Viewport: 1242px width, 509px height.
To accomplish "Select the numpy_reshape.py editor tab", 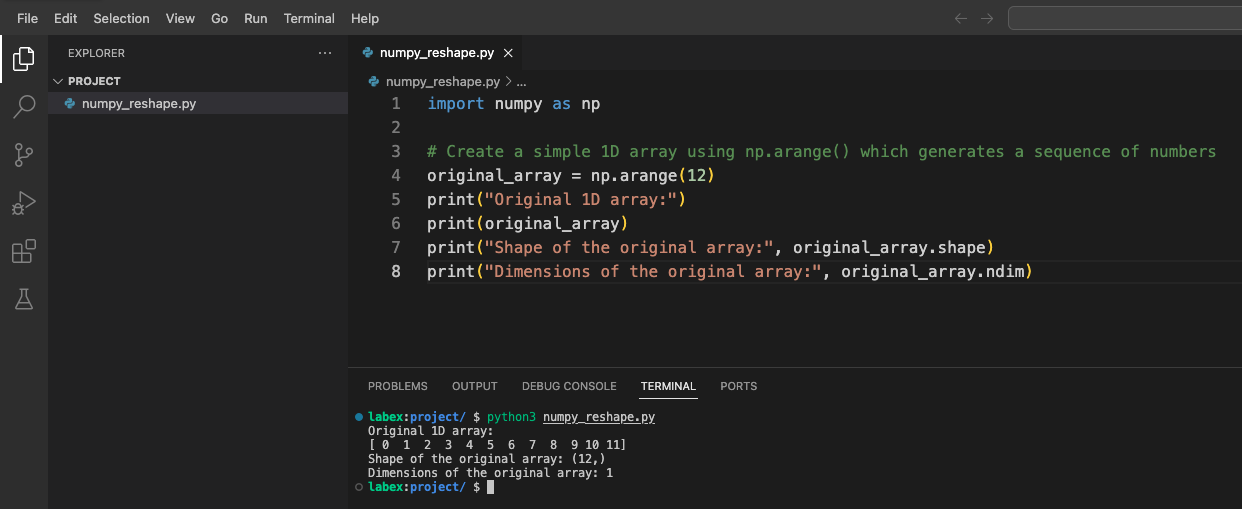I will 435,53.
